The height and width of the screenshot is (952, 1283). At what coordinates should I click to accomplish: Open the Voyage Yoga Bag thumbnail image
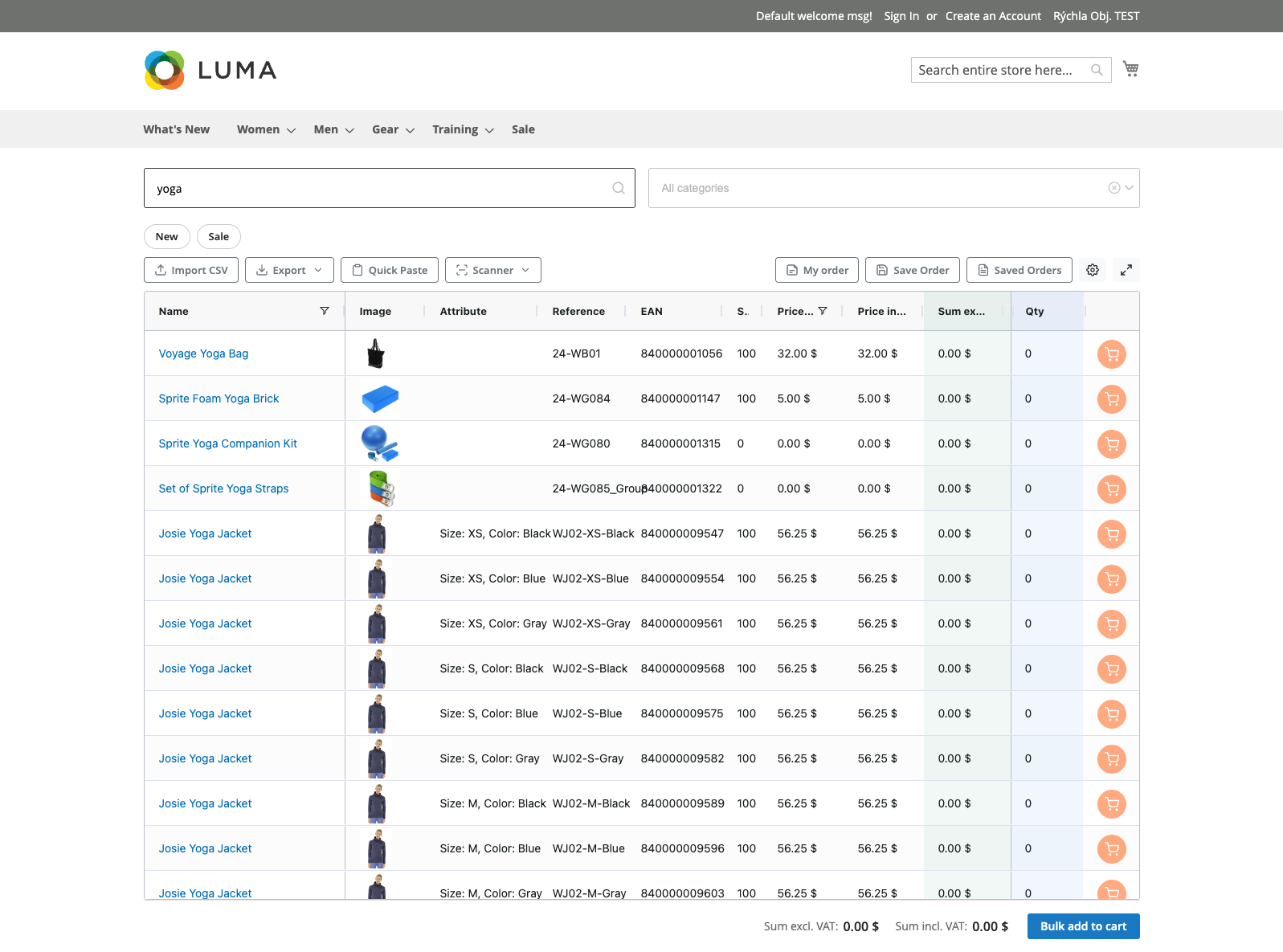click(375, 353)
